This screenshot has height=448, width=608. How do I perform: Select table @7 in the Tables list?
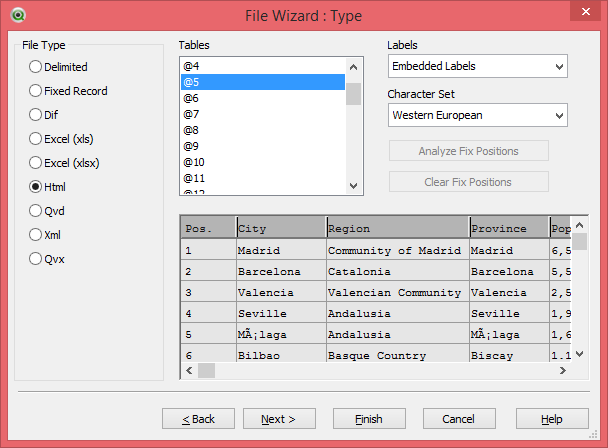263,114
